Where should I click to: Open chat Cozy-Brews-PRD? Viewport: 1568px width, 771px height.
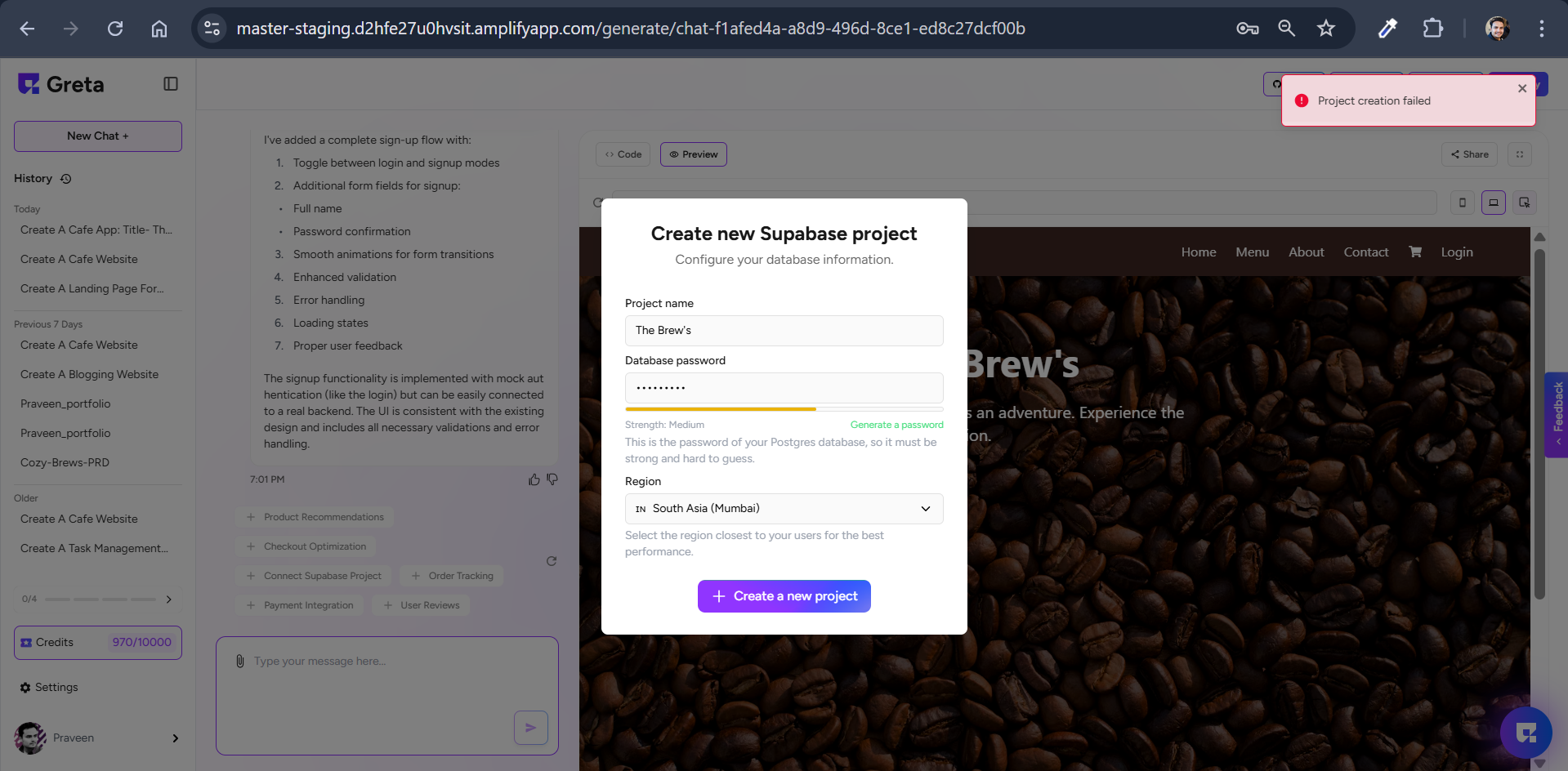[65, 463]
